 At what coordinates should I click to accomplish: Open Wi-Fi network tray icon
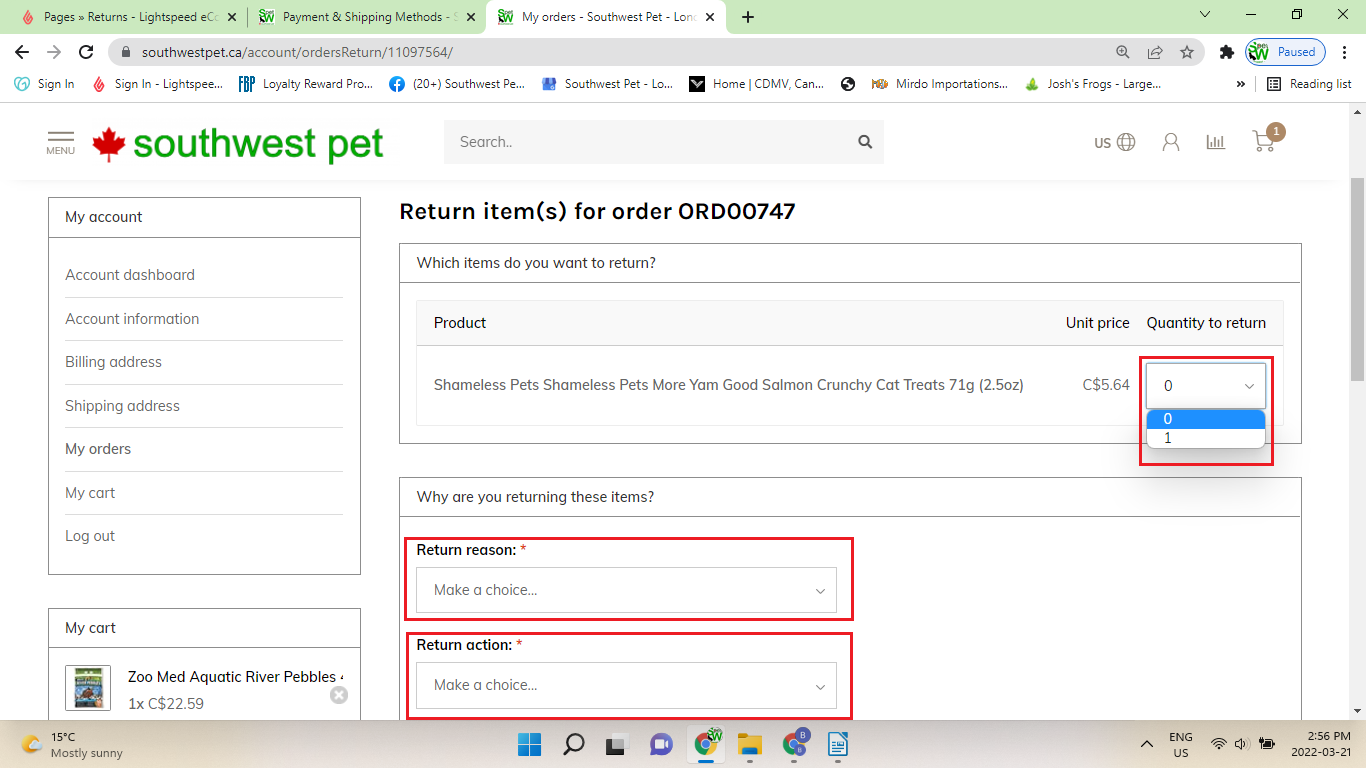point(1218,744)
